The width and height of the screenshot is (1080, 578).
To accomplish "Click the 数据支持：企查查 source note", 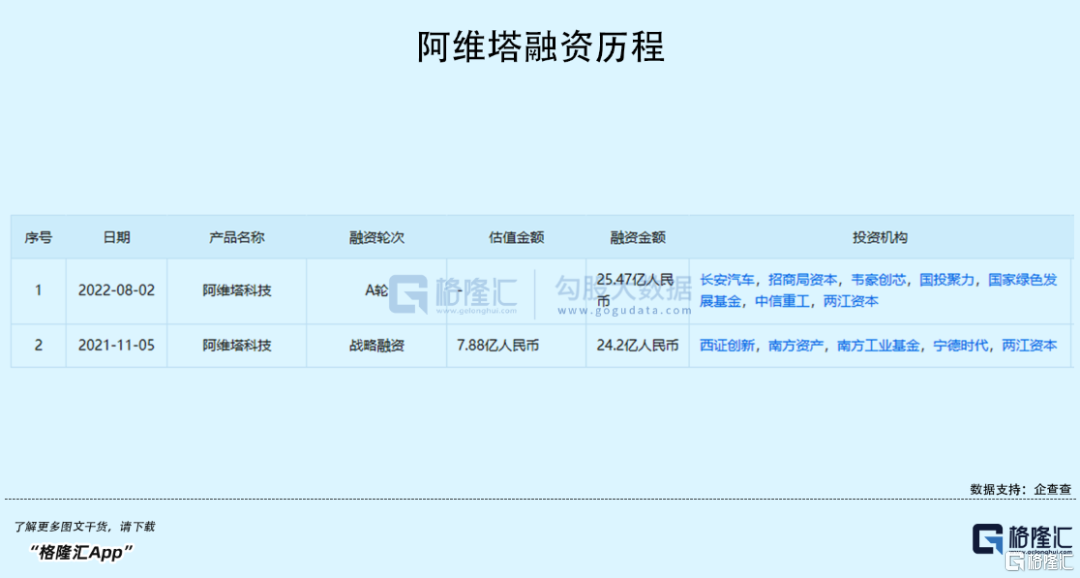I will 1021,489.
